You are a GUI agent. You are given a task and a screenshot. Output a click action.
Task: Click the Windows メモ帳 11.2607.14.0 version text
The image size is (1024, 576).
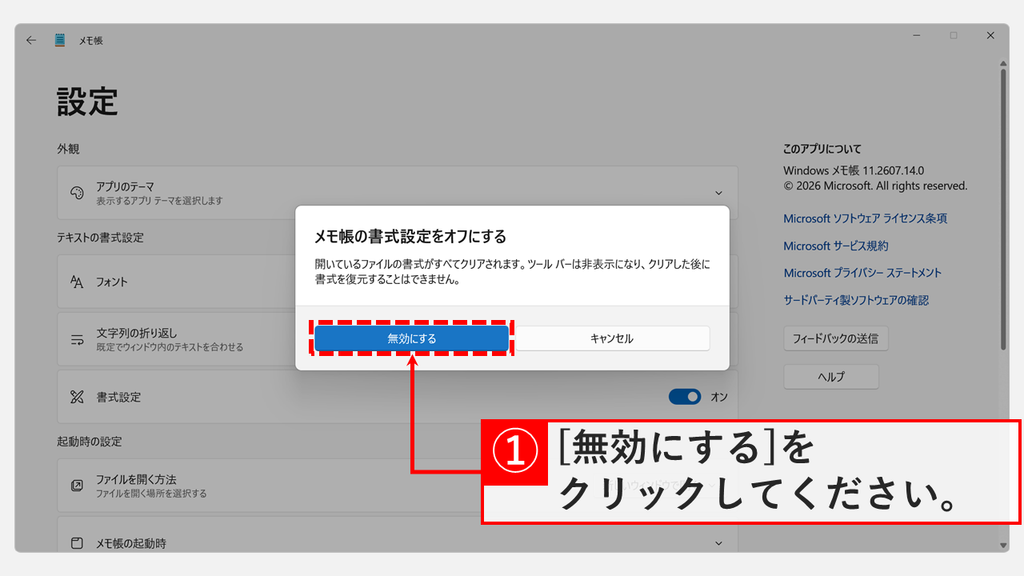click(x=854, y=170)
